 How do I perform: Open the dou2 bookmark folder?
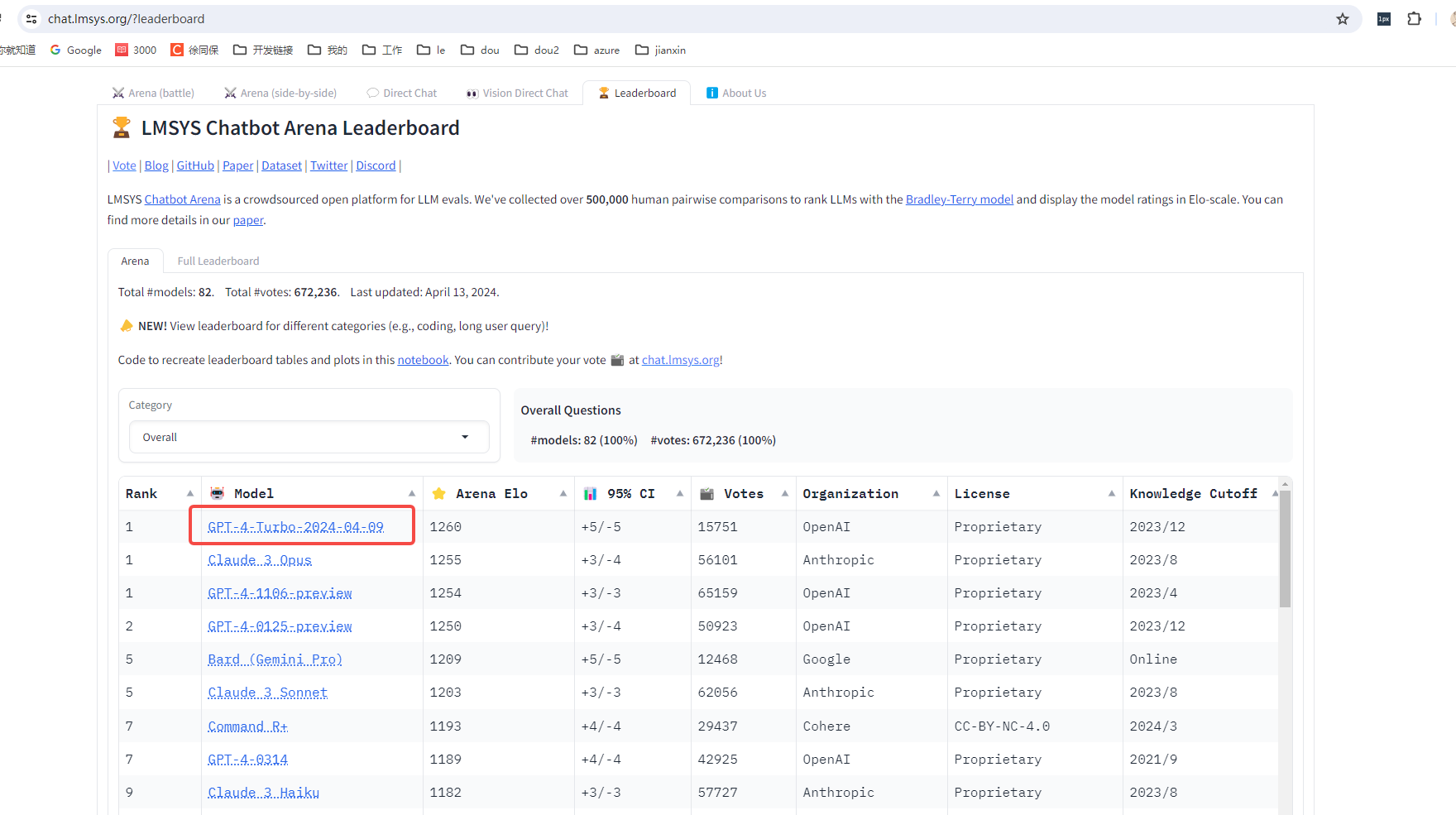[x=537, y=50]
